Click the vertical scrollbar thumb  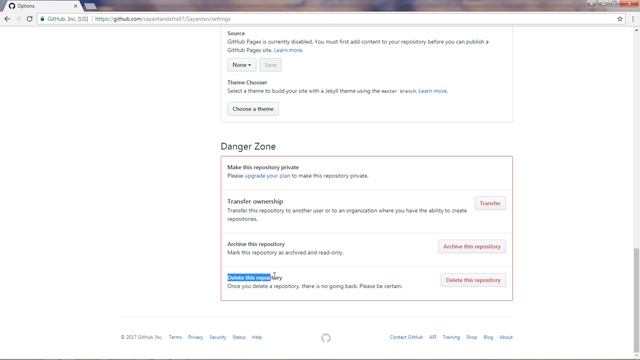[x=636, y=300]
